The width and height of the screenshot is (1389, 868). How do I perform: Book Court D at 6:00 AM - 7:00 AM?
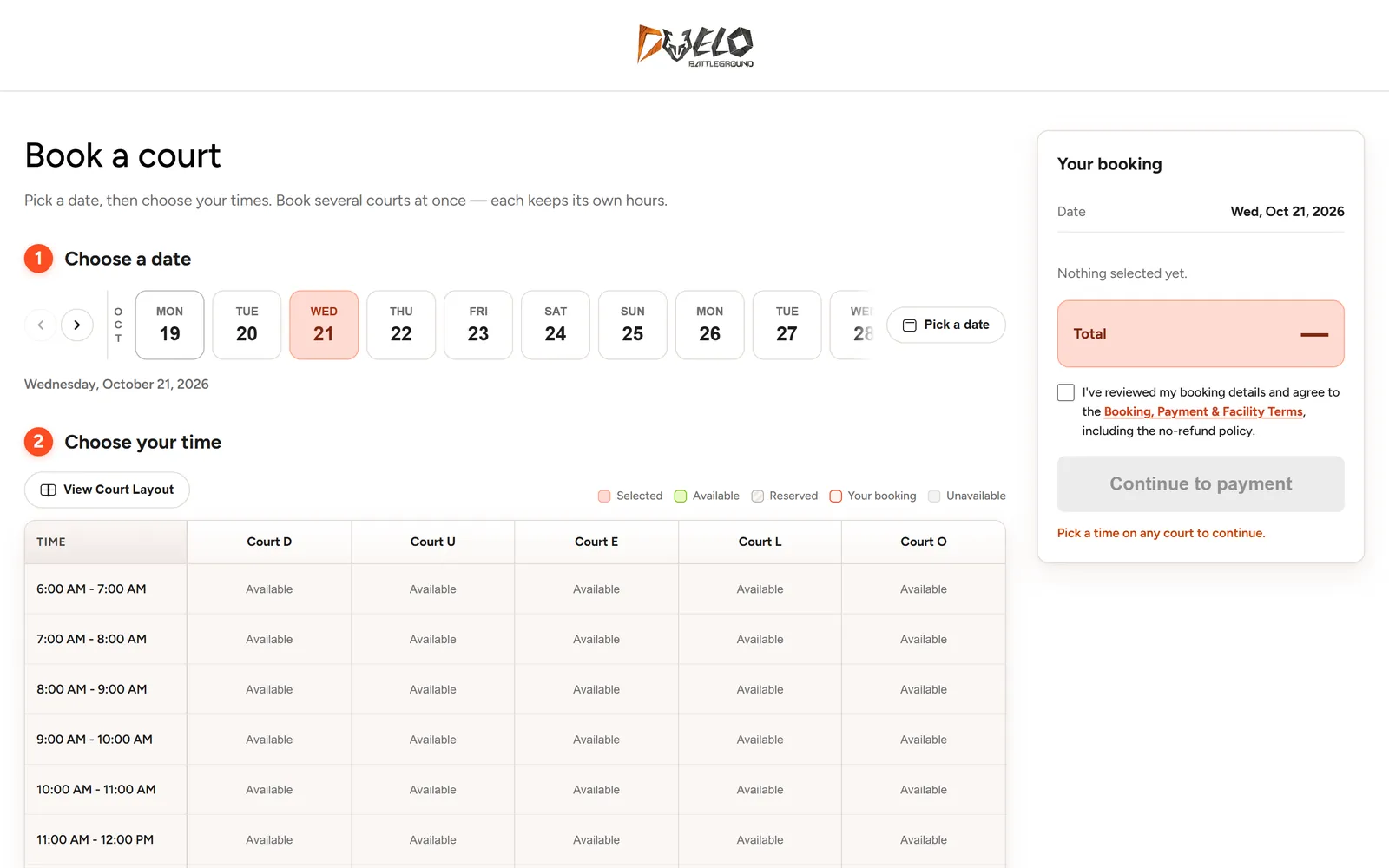click(x=269, y=589)
